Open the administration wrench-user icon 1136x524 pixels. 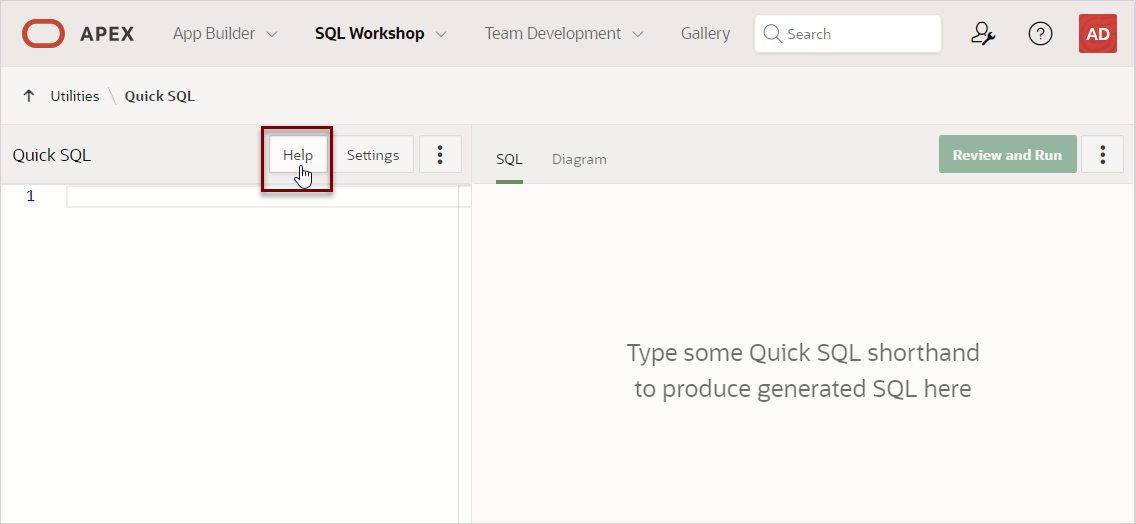coord(982,33)
